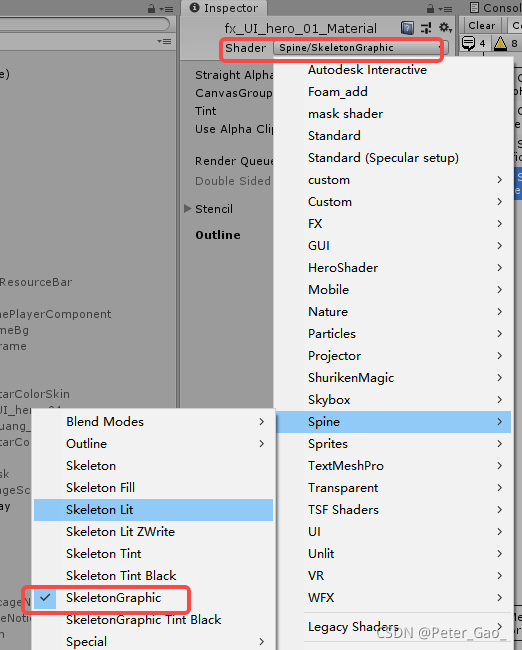The width and height of the screenshot is (522, 650).
Task: Open the material help reference icon
Action: tap(407, 28)
